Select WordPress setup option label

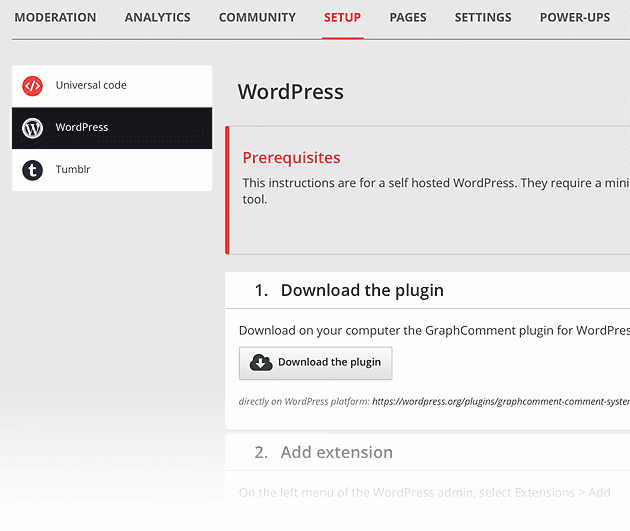point(82,127)
